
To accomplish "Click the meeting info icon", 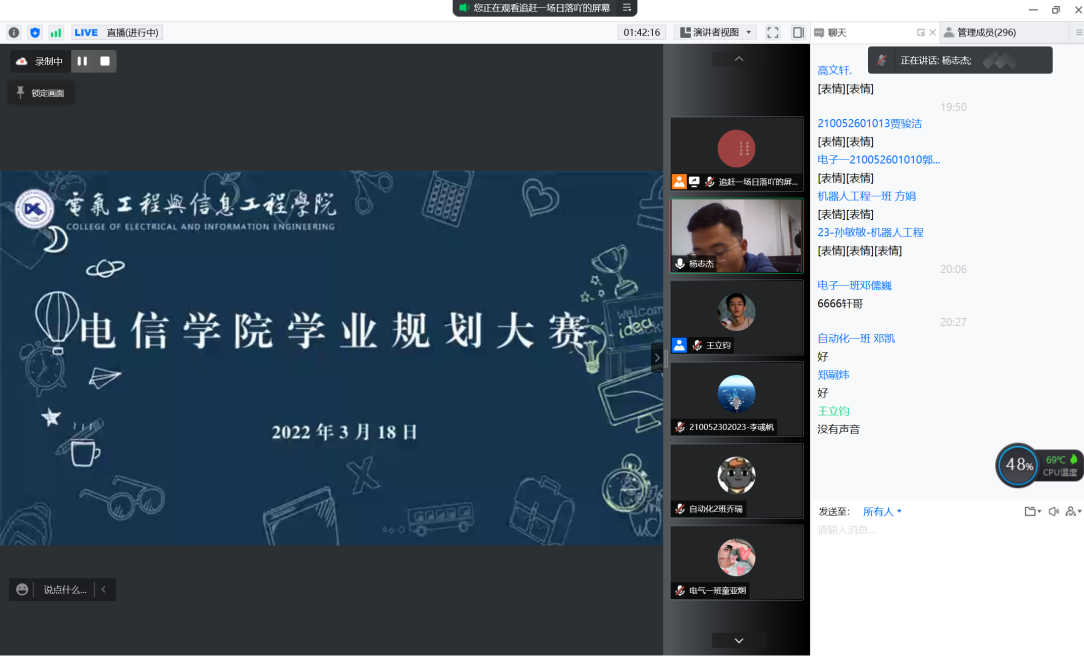I will (x=14, y=33).
